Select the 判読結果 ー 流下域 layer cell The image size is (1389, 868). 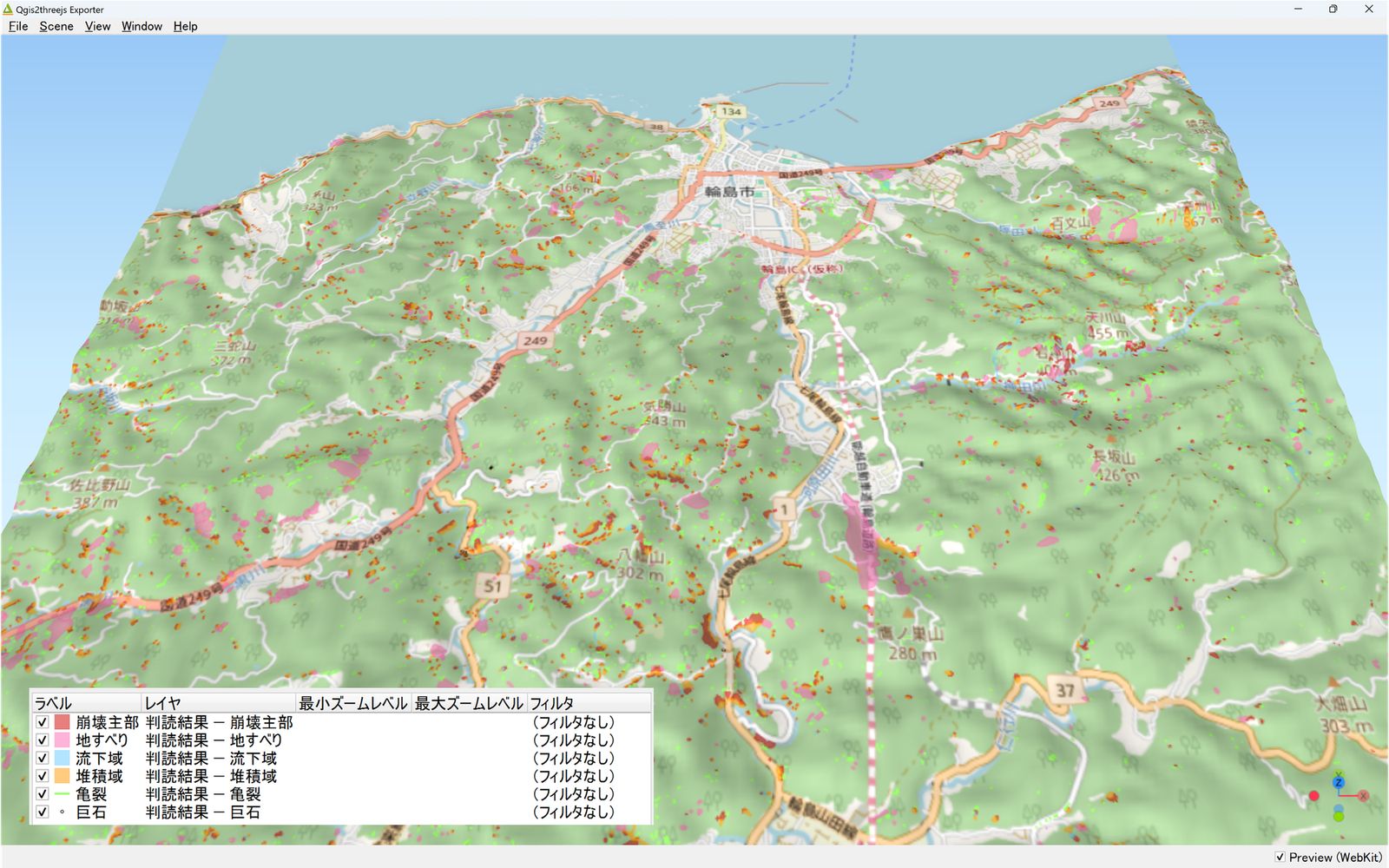coord(211,759)
